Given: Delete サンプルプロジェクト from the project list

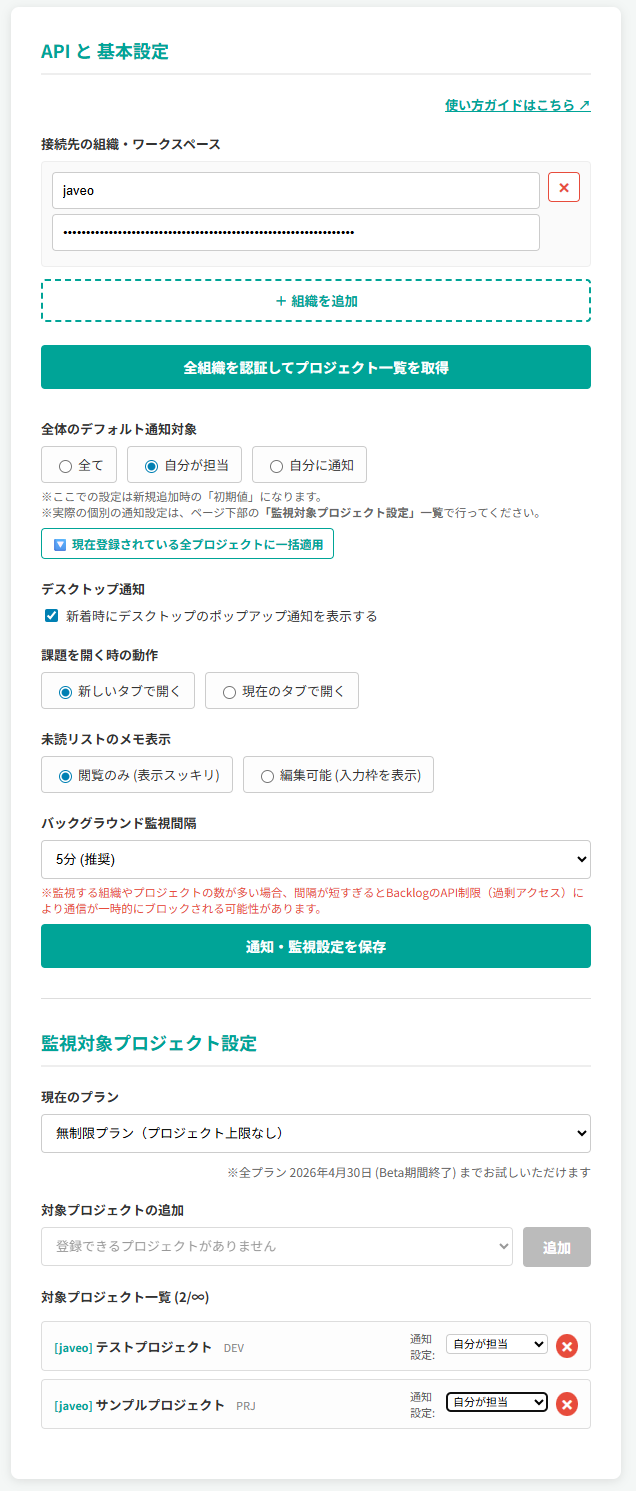Looking at the screenshot, I should click(567, 1405).
